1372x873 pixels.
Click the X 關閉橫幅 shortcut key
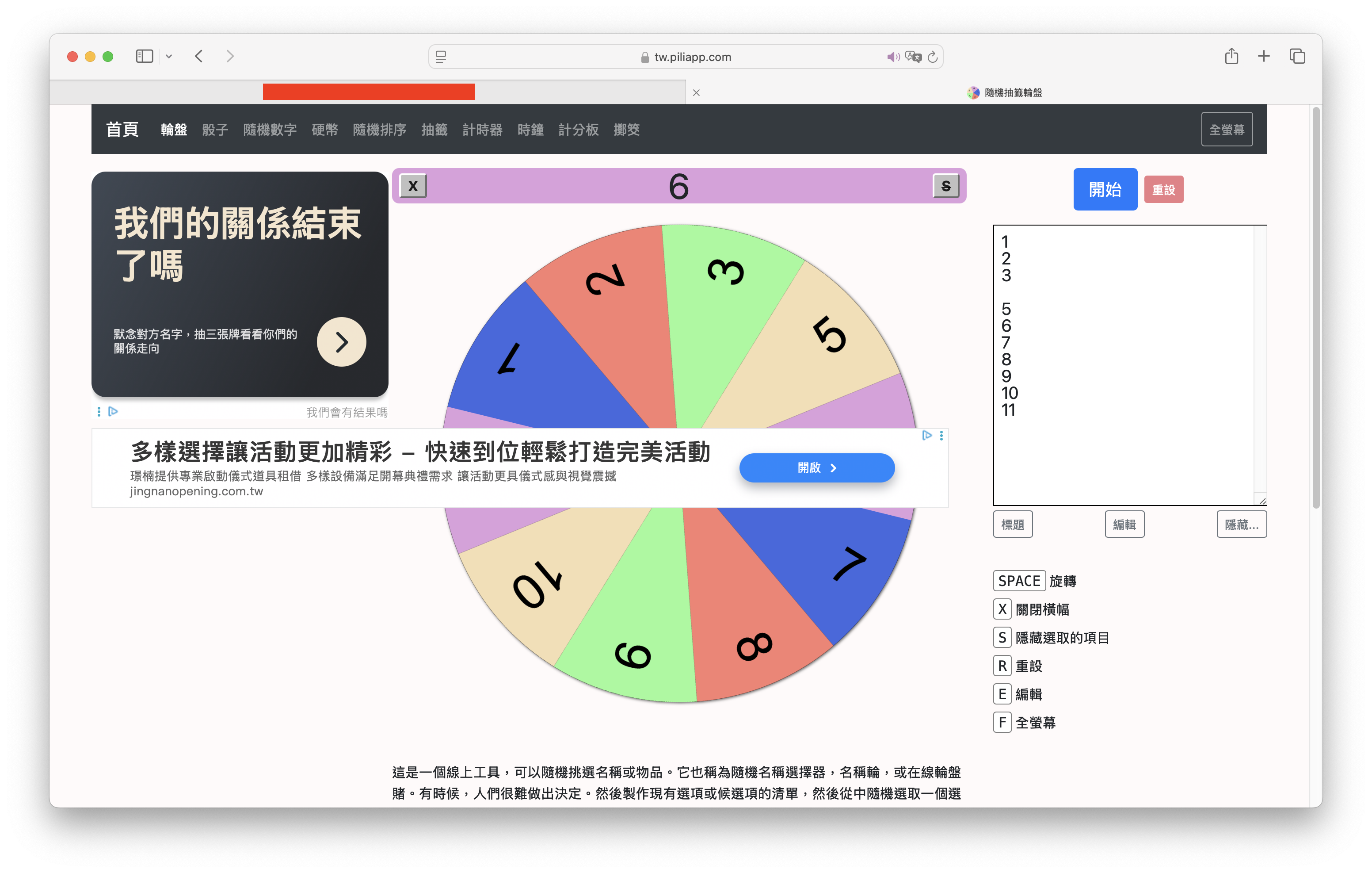(1002, 609)
